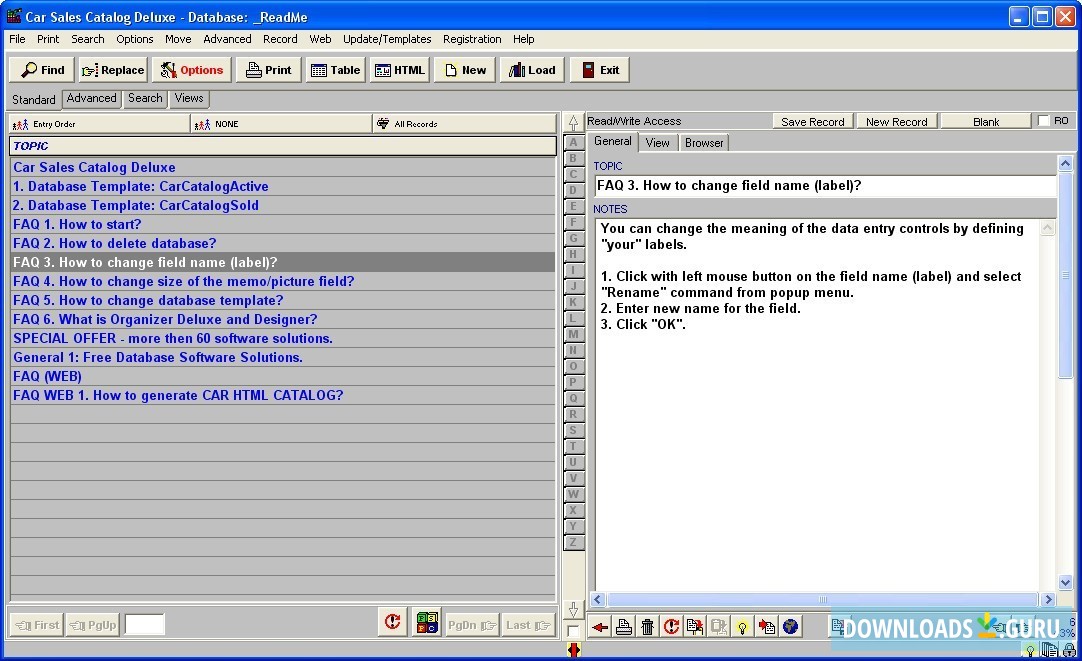Click the horizontal scrollbar under the notes
Viewport: 1082px width, 661px height.
click(822, 600)
